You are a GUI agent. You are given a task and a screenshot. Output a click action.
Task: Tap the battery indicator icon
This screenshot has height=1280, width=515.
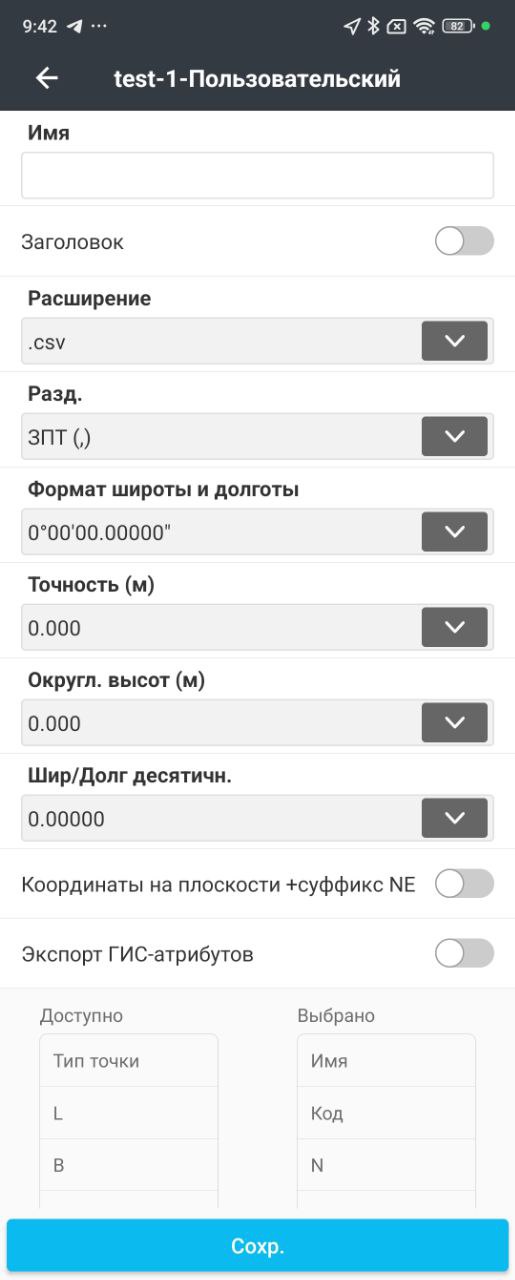[x=457, y=26]
